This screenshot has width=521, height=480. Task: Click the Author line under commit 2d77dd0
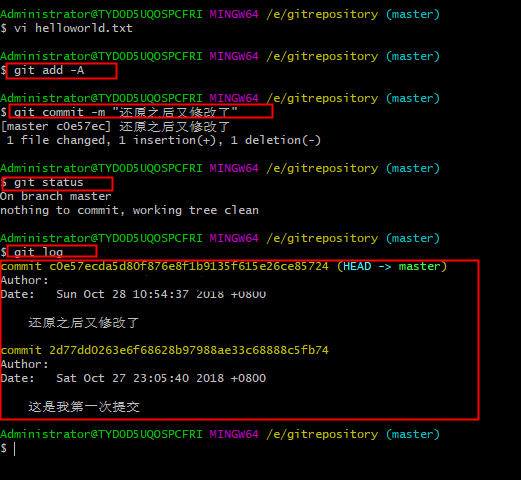point(25,364)
